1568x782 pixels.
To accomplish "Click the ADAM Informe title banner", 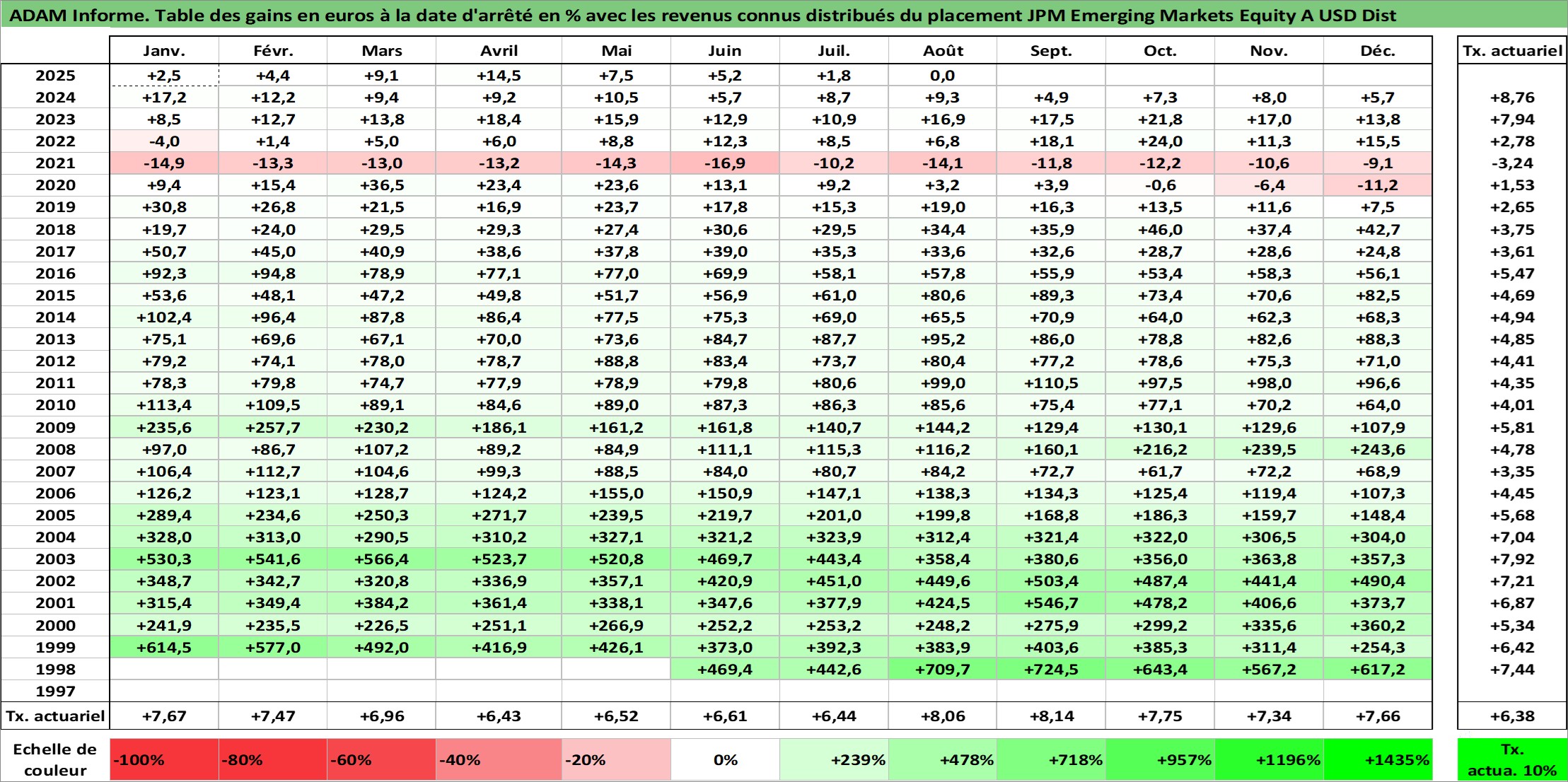I will coord(784,15).
